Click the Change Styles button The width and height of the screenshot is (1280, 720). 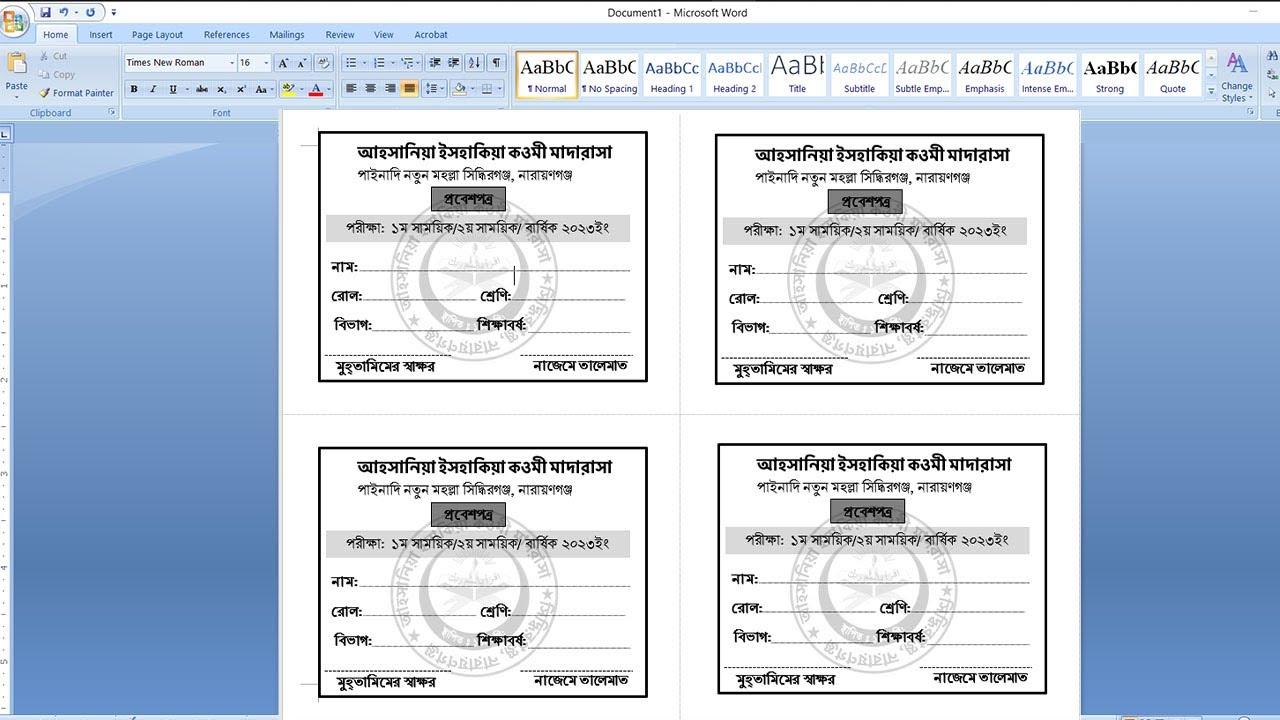point(1237,78)
